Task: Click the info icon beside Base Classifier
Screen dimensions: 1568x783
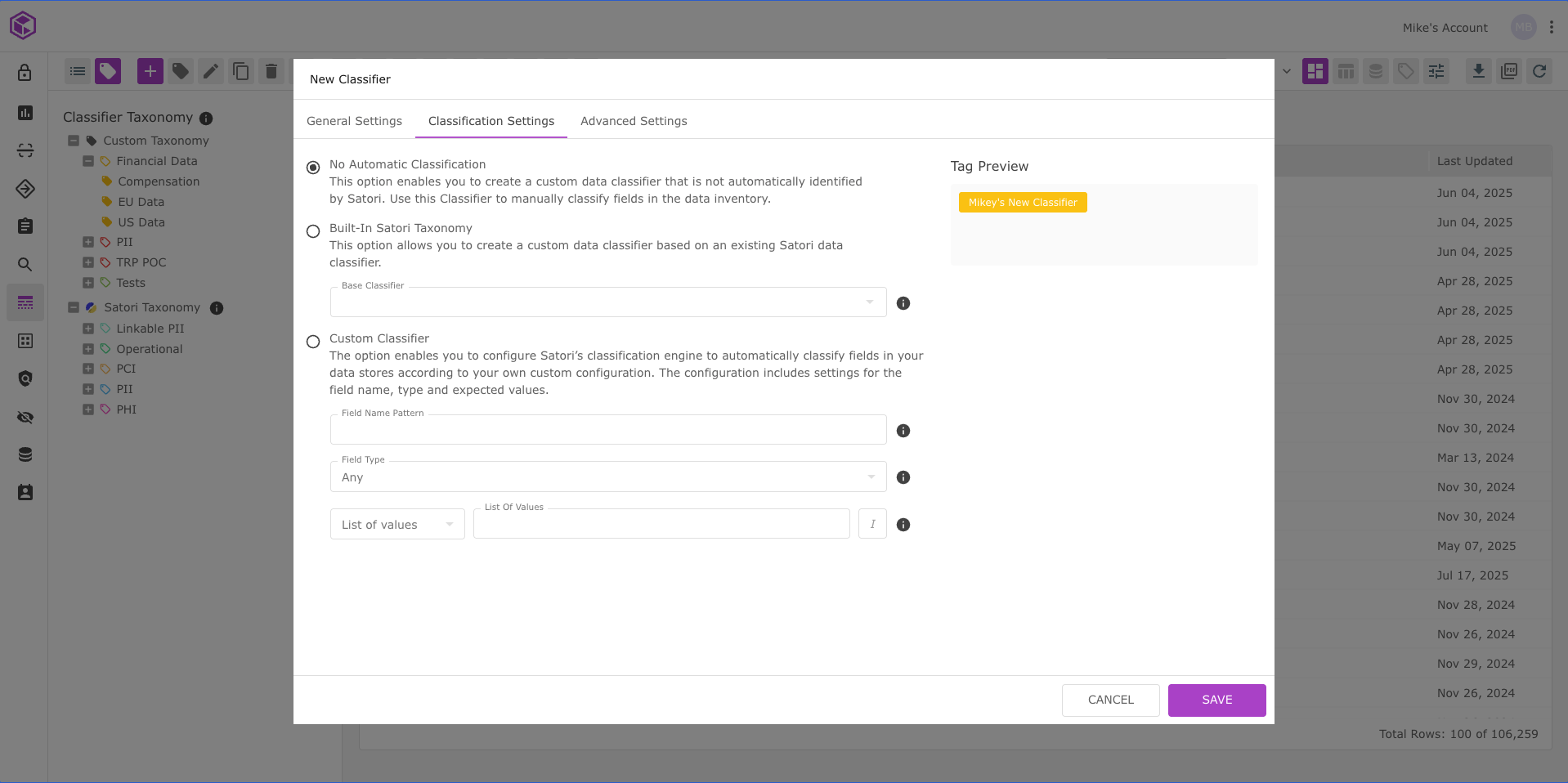Action: (903, 303)
